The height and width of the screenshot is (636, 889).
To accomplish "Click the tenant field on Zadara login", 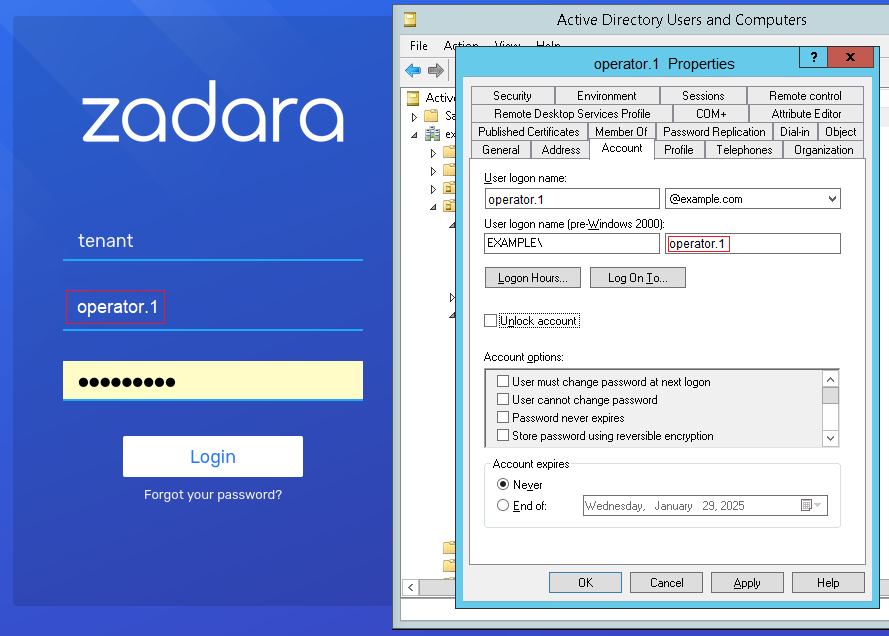I will pyautogui.click(x=213, y=241).
